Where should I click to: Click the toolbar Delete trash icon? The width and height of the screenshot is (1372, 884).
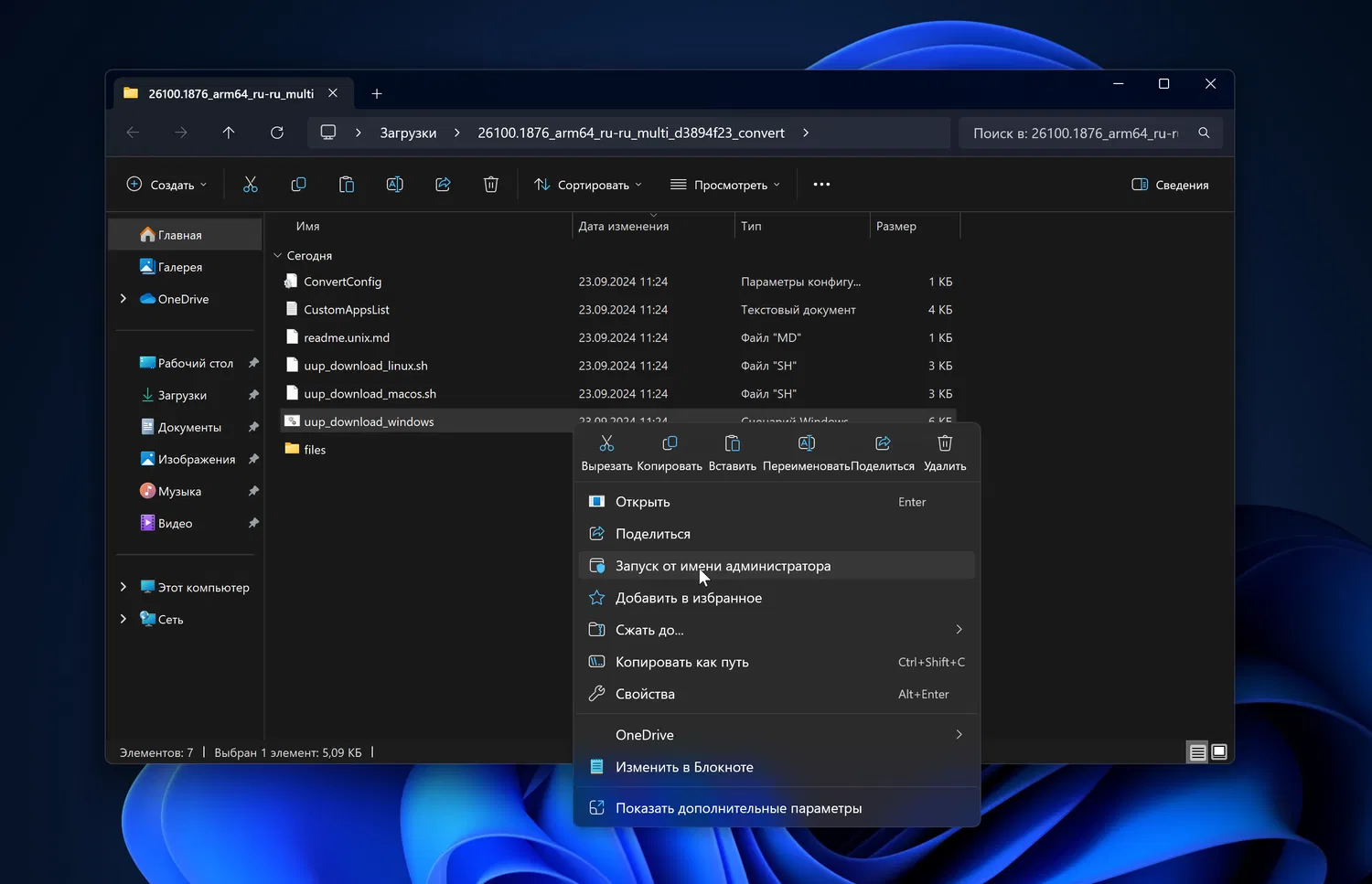pos(491,185)
